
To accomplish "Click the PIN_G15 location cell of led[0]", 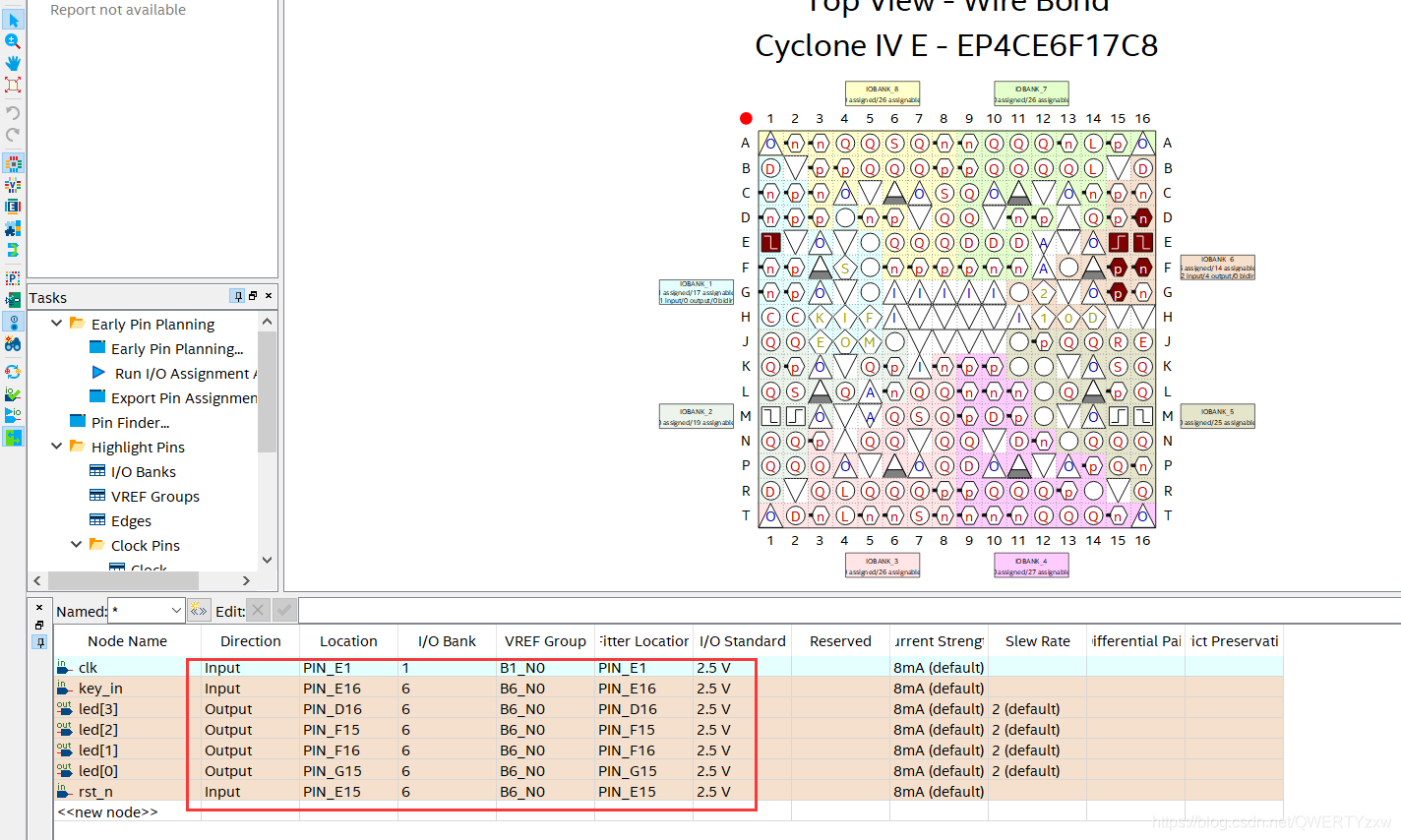I will click(x=348, y=771).
